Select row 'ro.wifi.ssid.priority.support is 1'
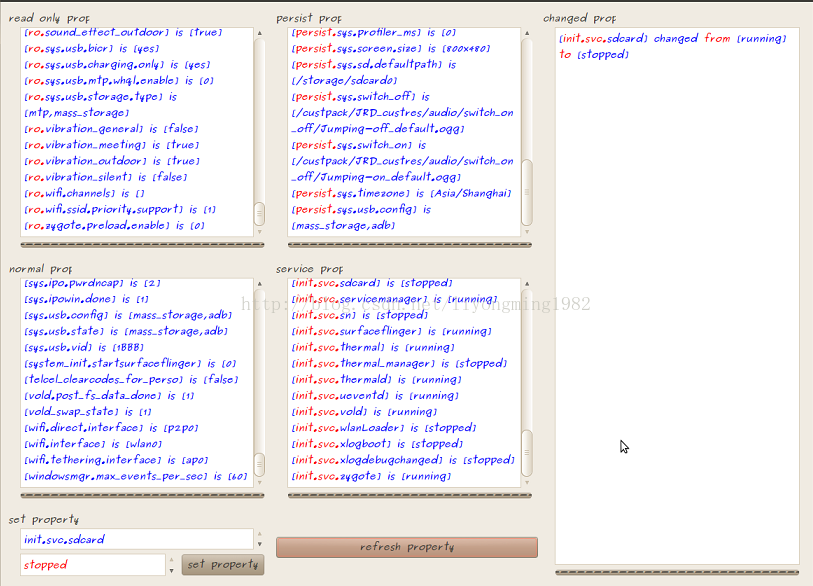Screen dimensions: 813x586 (x=120, y=210)
